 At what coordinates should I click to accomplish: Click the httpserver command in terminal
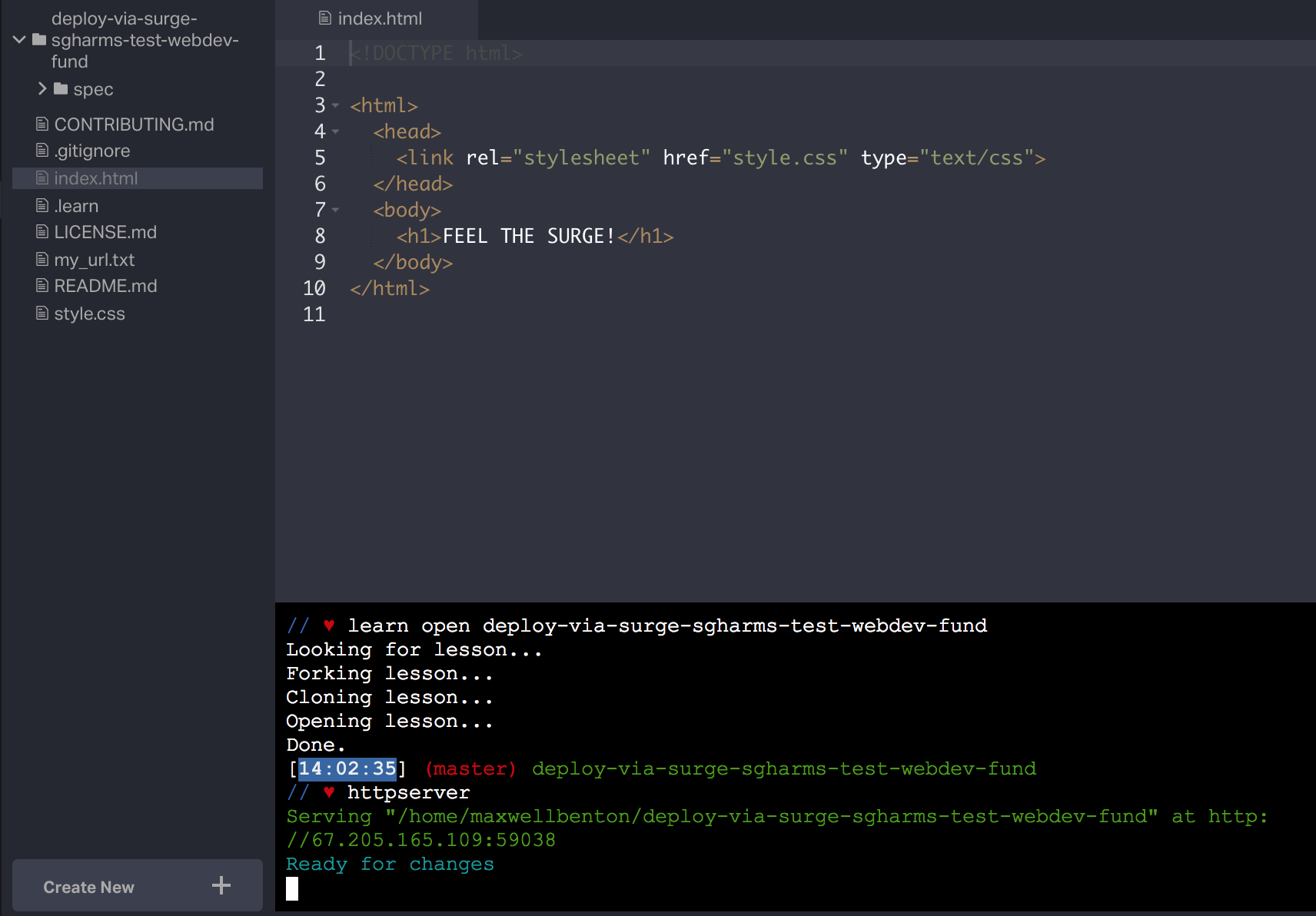(x=408, y=792)
